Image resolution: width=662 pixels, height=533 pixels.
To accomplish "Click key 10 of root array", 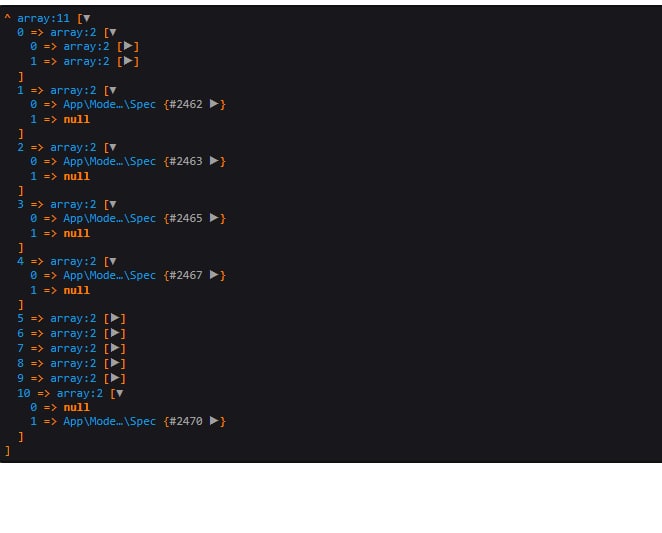I will (x=24, y=394).
